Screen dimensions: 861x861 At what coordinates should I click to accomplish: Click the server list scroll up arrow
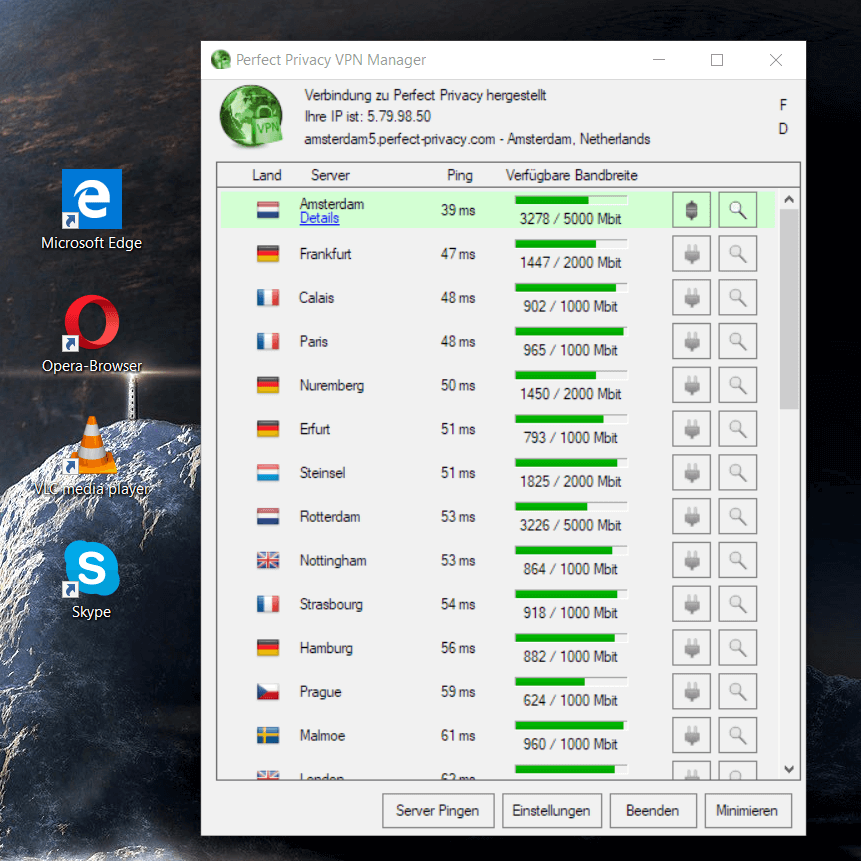point(789,200)
